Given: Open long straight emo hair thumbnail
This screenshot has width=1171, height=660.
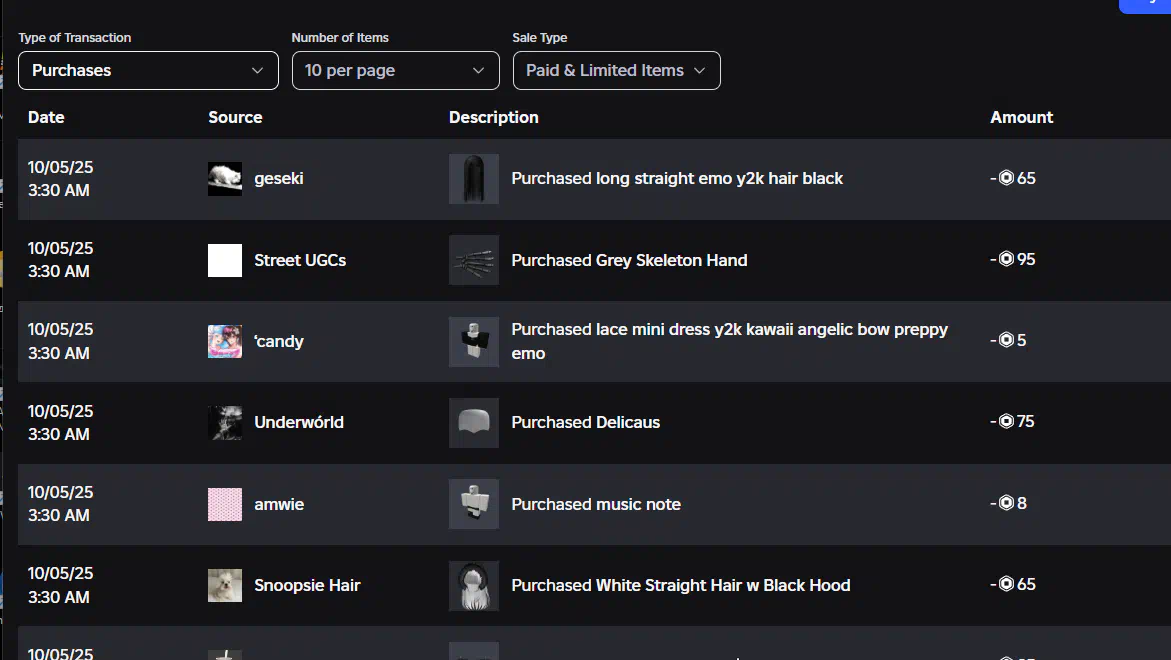Looking at the screenshot, I should [474, 179].
